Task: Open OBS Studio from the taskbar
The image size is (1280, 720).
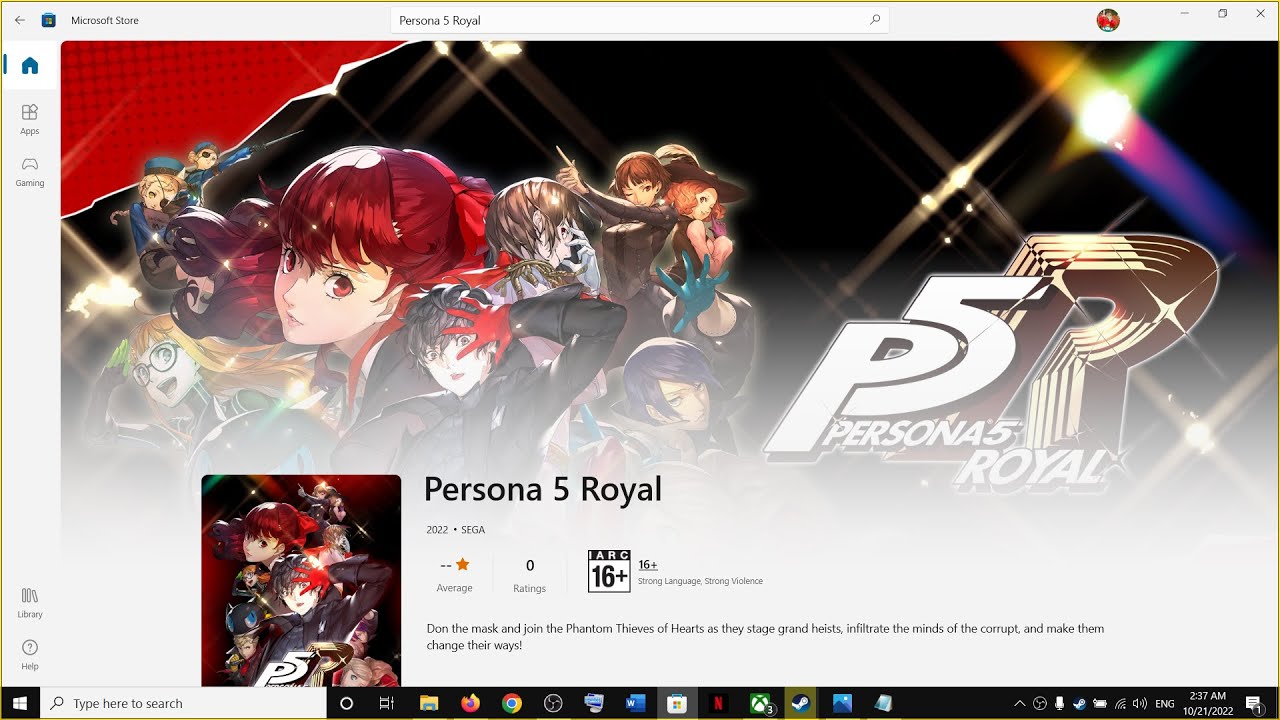Action: pos(553,703)
